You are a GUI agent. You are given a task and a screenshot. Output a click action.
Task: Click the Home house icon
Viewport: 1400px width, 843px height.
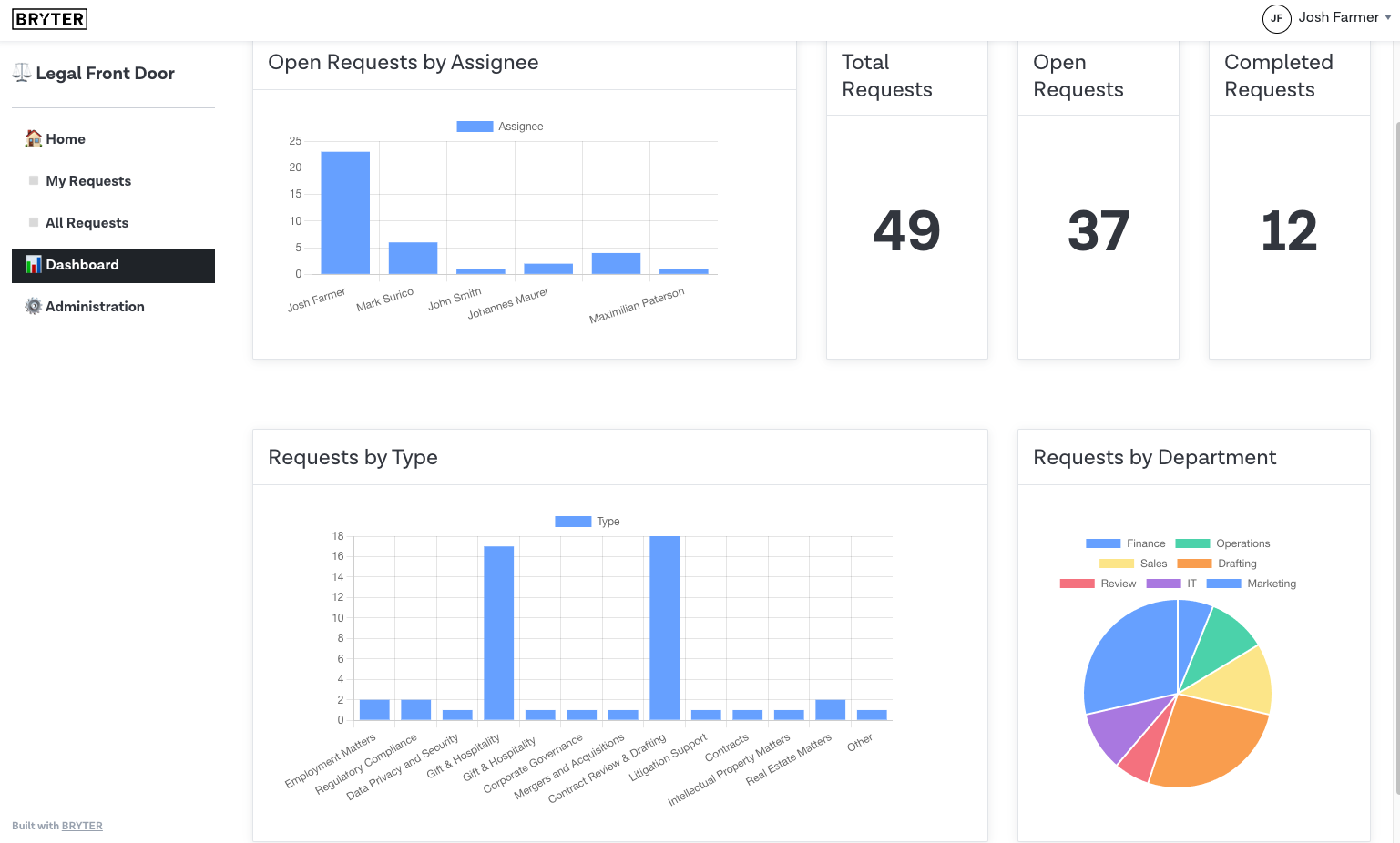click(x=32, y=138)
